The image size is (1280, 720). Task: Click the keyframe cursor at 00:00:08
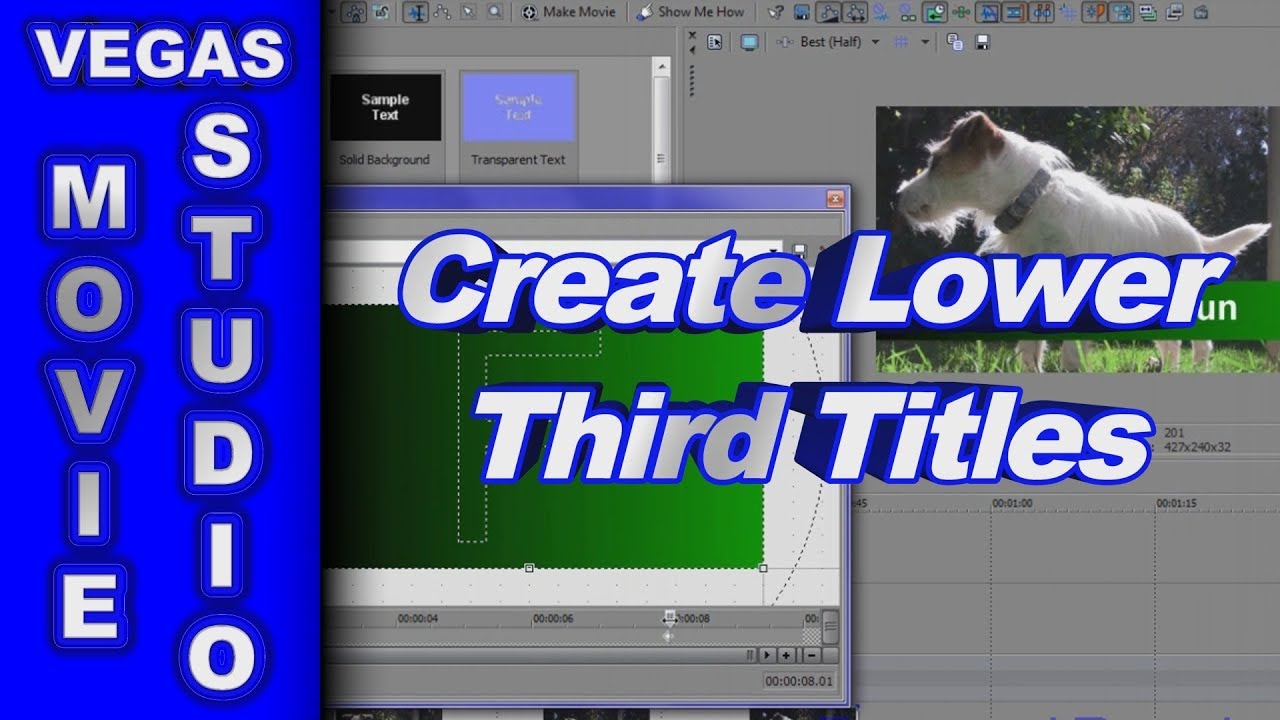(x=670, y=618)
